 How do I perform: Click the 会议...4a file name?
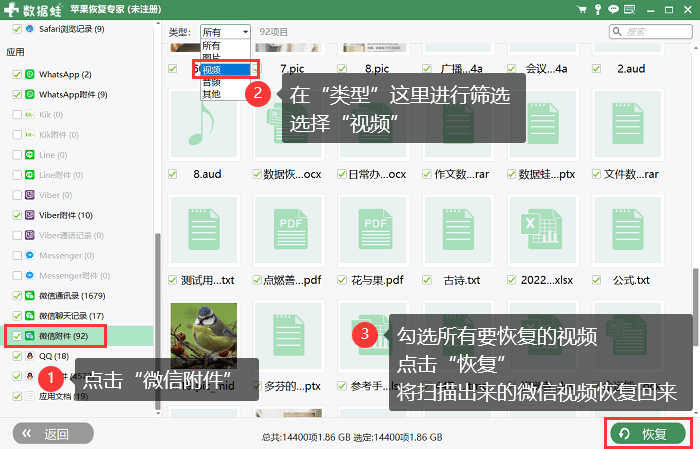click(x=546, y=69)
